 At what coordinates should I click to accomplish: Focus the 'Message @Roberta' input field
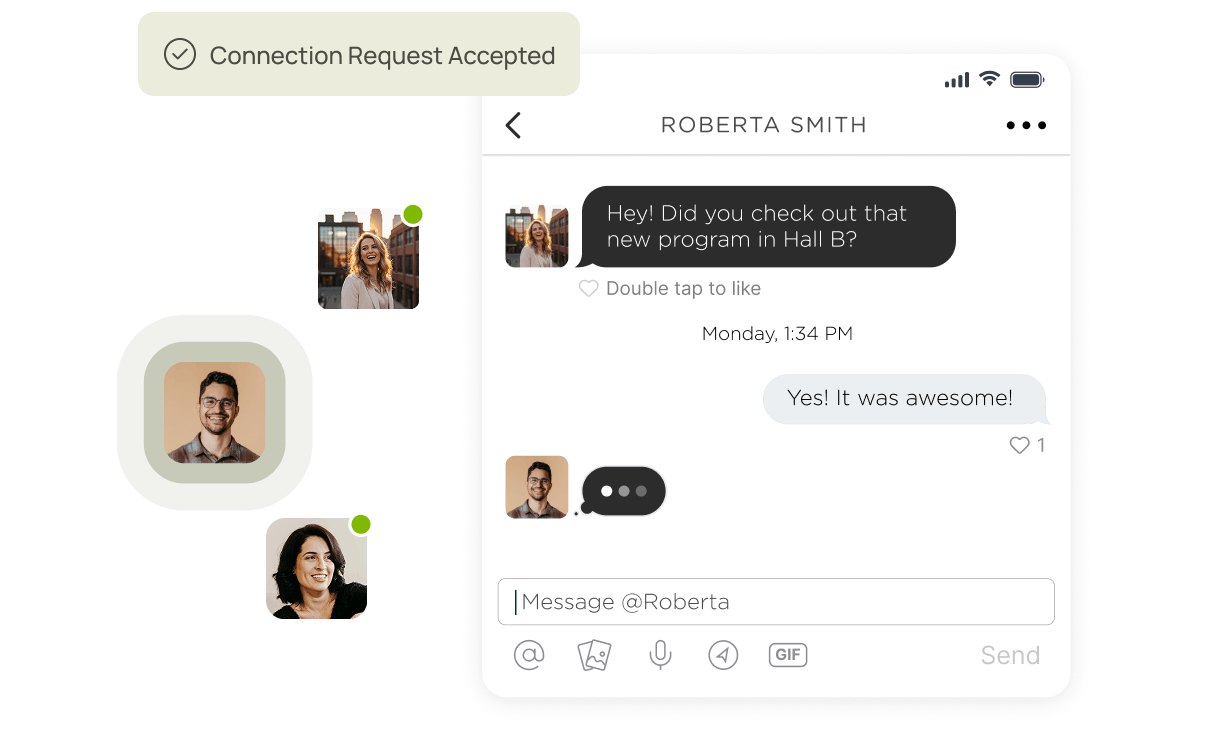click(776, 602)
